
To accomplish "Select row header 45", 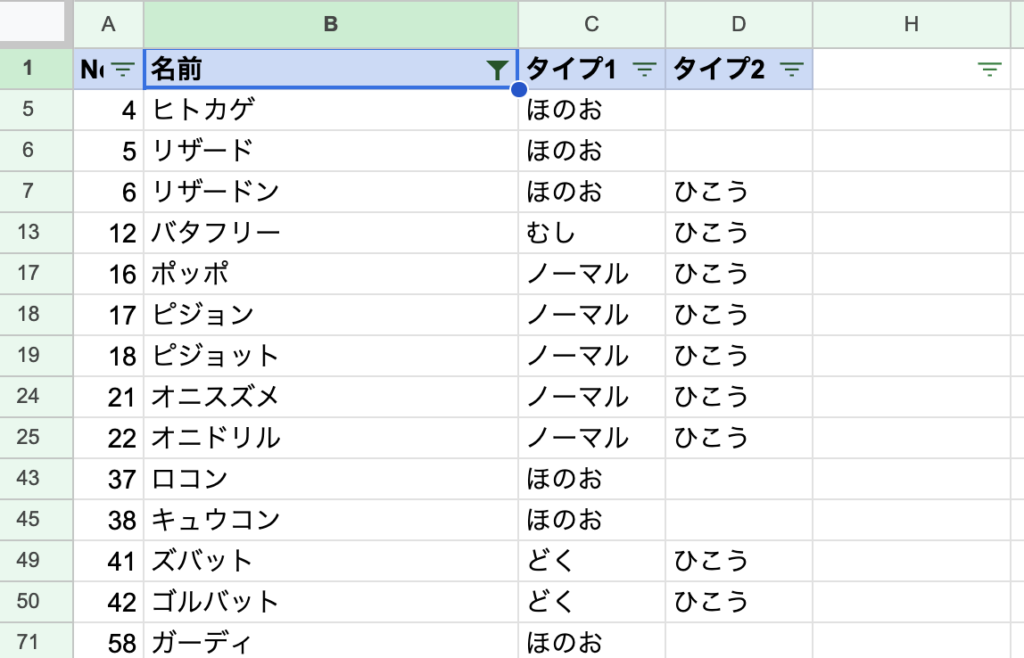I will [x=36, y=520].
